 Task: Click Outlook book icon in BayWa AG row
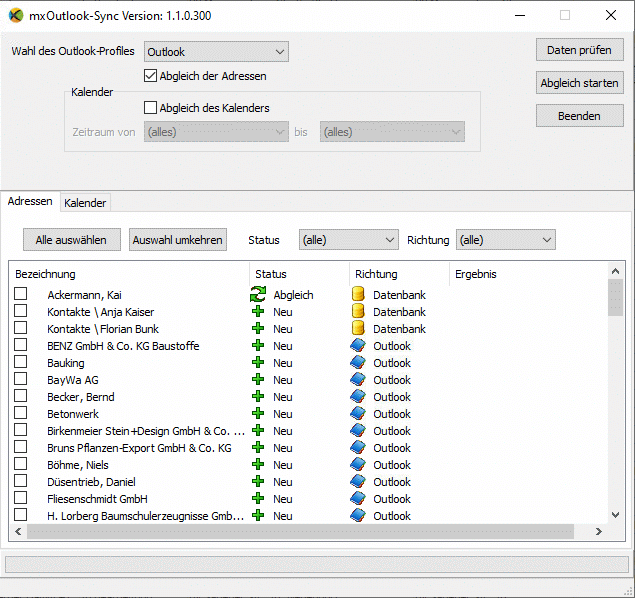(x=358, y=379)
